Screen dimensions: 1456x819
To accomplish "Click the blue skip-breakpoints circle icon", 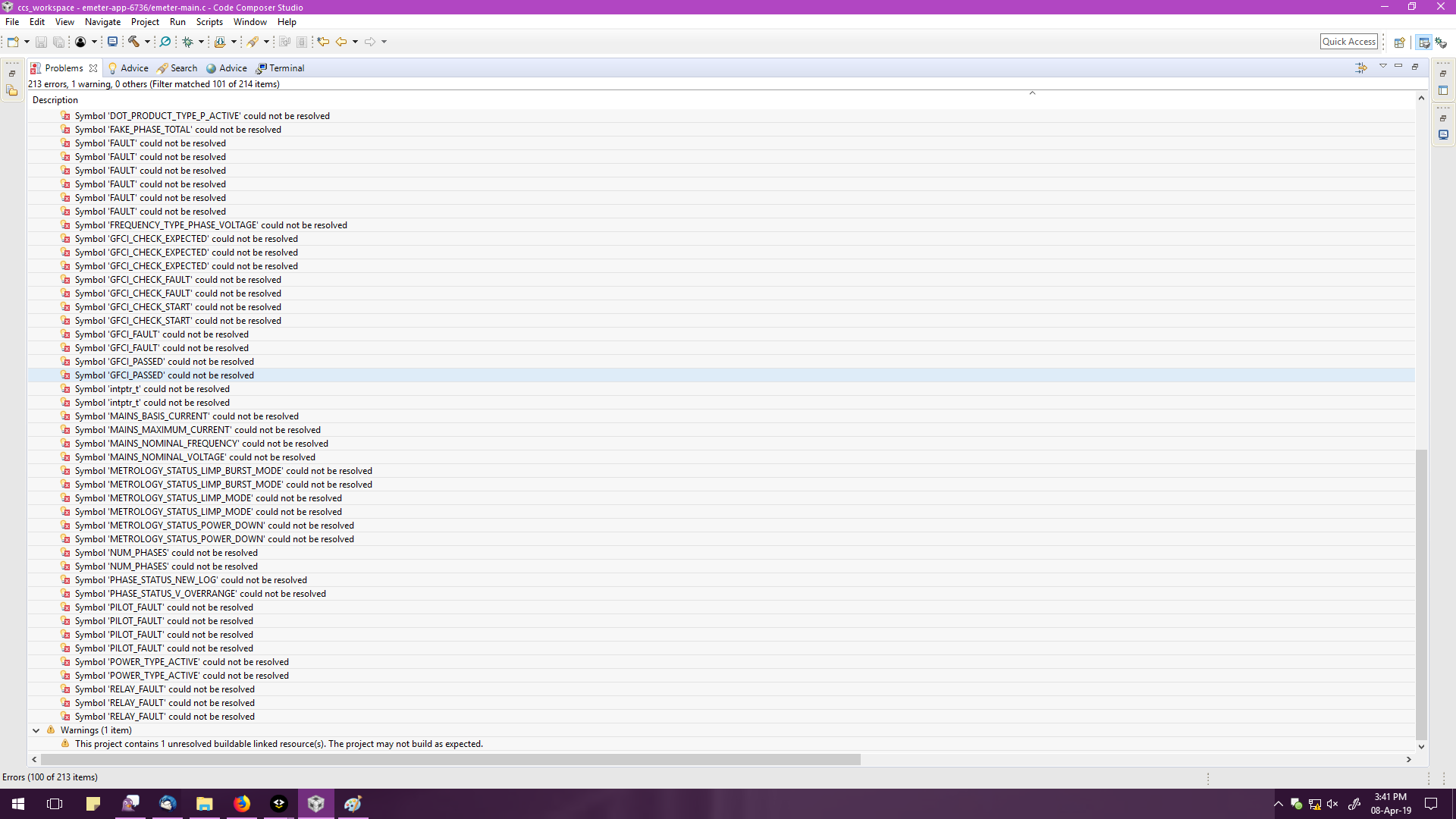I will coord(165,42).
